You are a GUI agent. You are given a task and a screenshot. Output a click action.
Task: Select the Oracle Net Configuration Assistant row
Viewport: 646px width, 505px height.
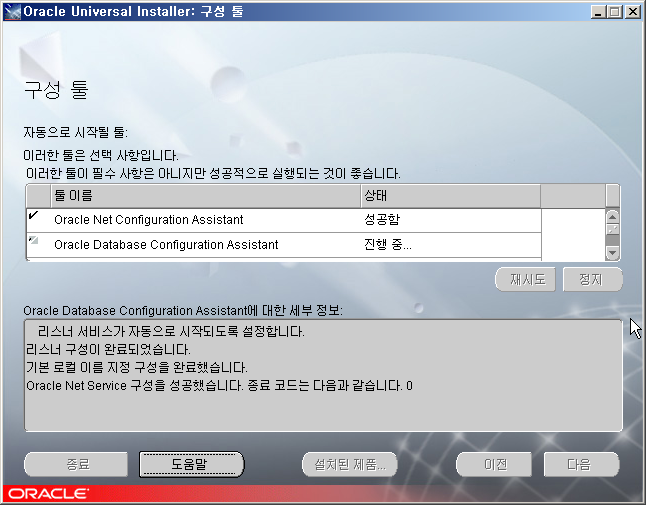click(x=284, y=220)
